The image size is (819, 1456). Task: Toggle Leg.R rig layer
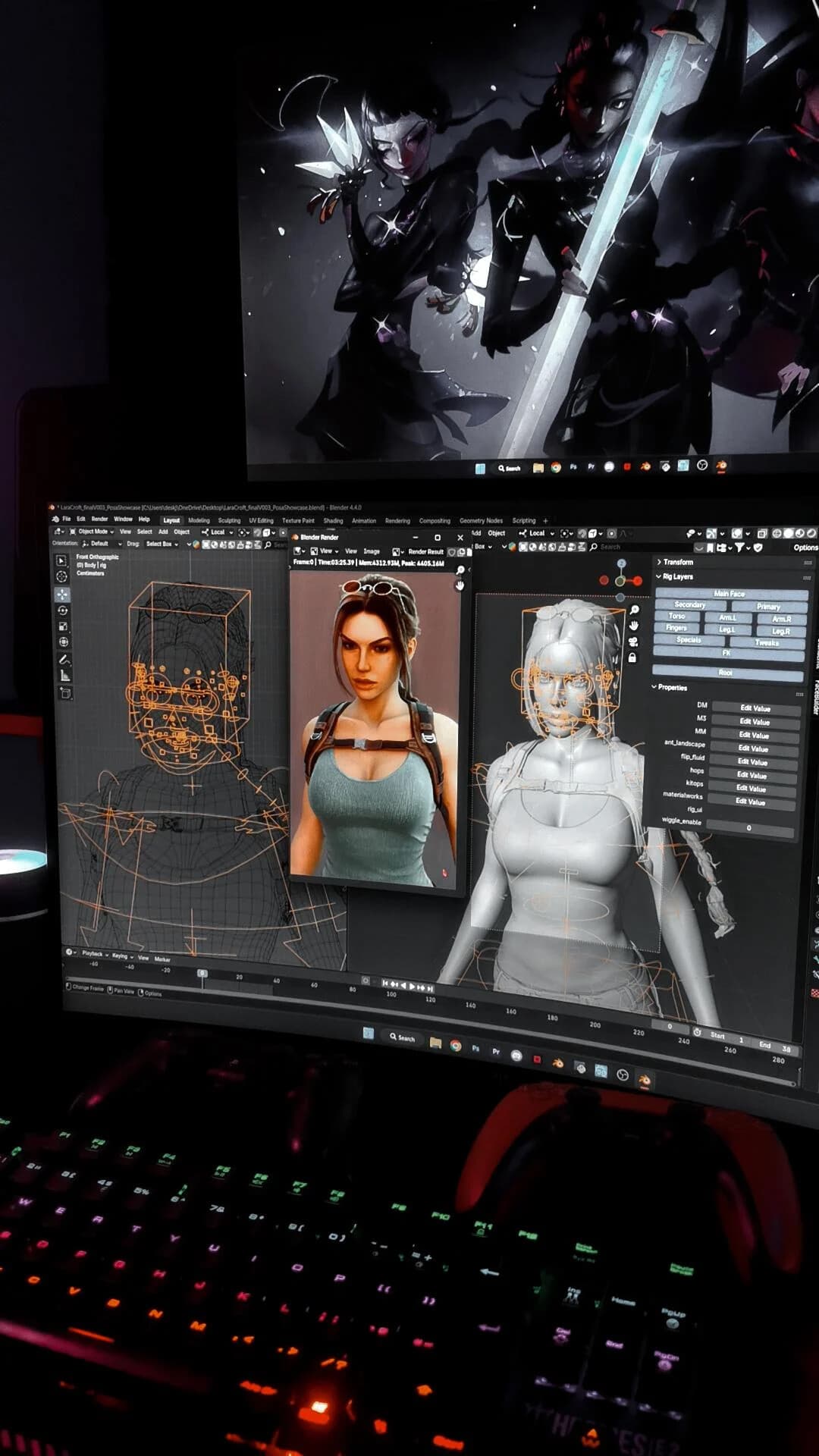coord(781,631)
